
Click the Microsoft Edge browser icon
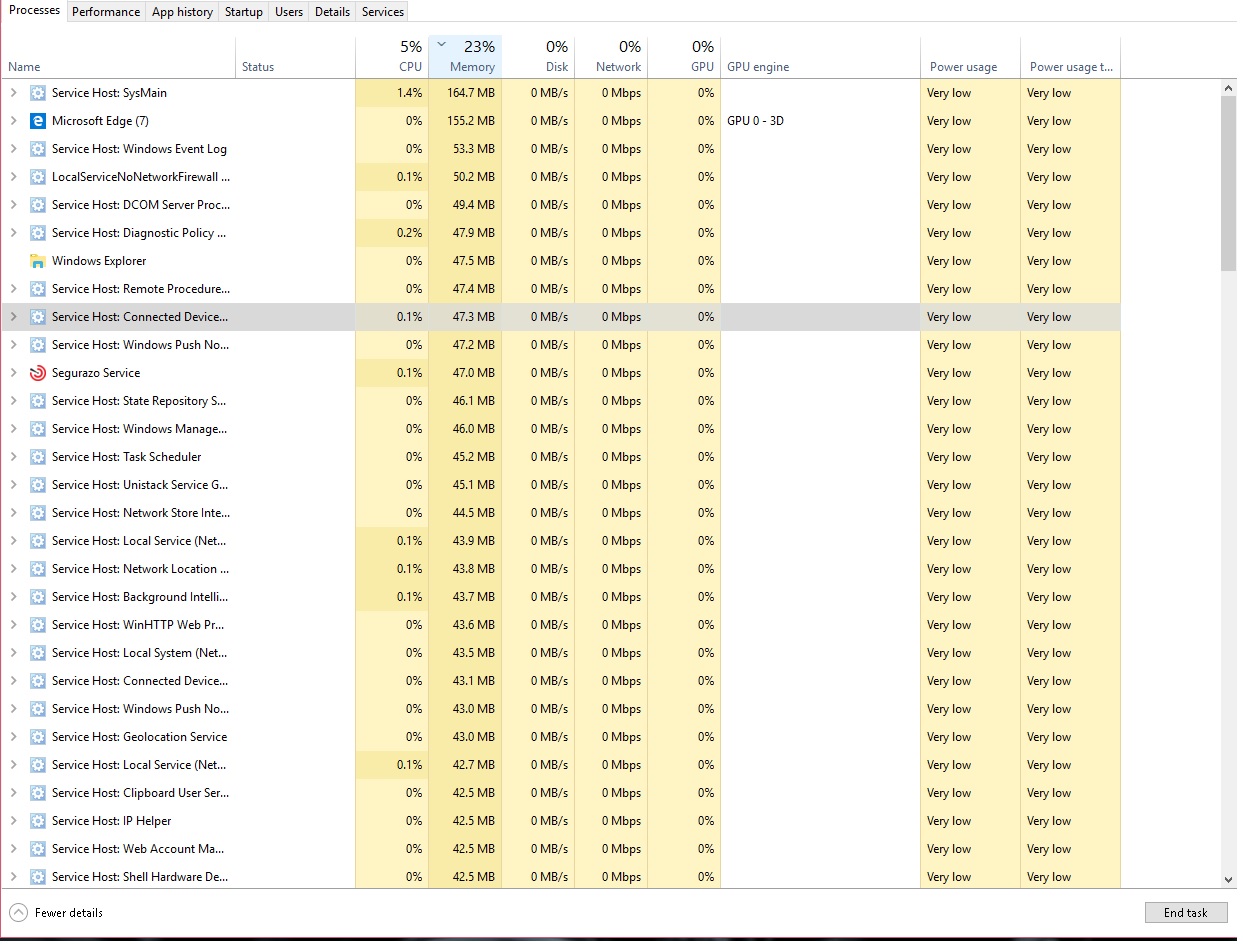tap(37, 121)
